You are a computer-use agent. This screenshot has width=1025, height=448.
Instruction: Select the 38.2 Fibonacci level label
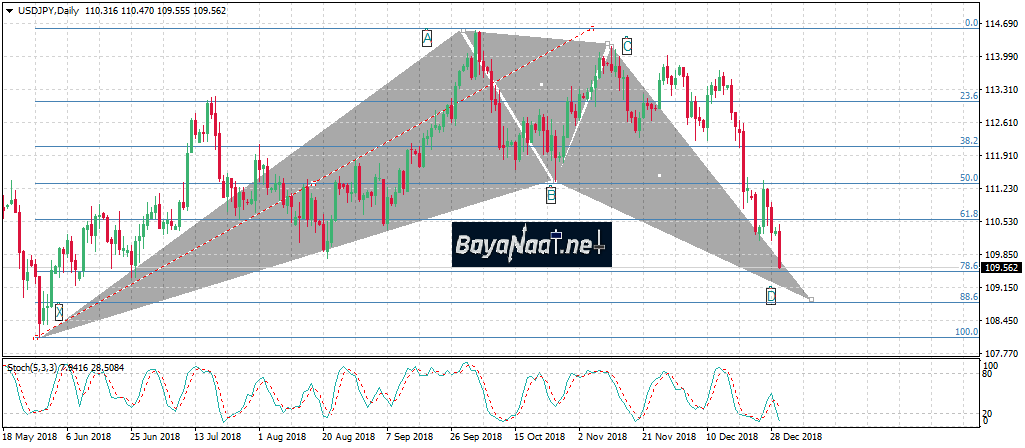pyautogui.click(x=968, y=141)
